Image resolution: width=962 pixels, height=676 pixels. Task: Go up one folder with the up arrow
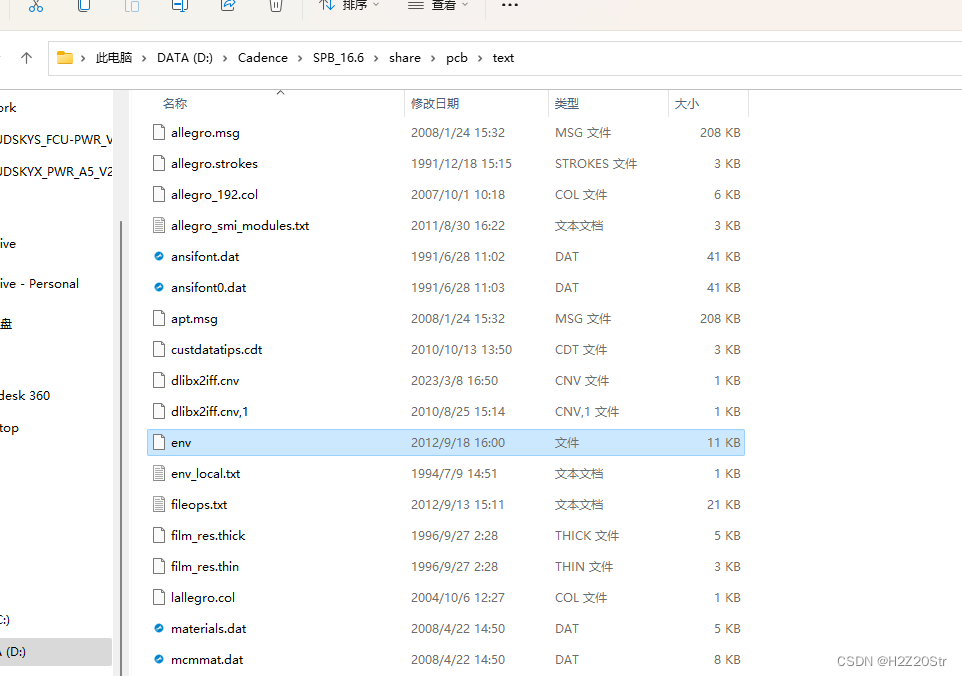[26, 58]
